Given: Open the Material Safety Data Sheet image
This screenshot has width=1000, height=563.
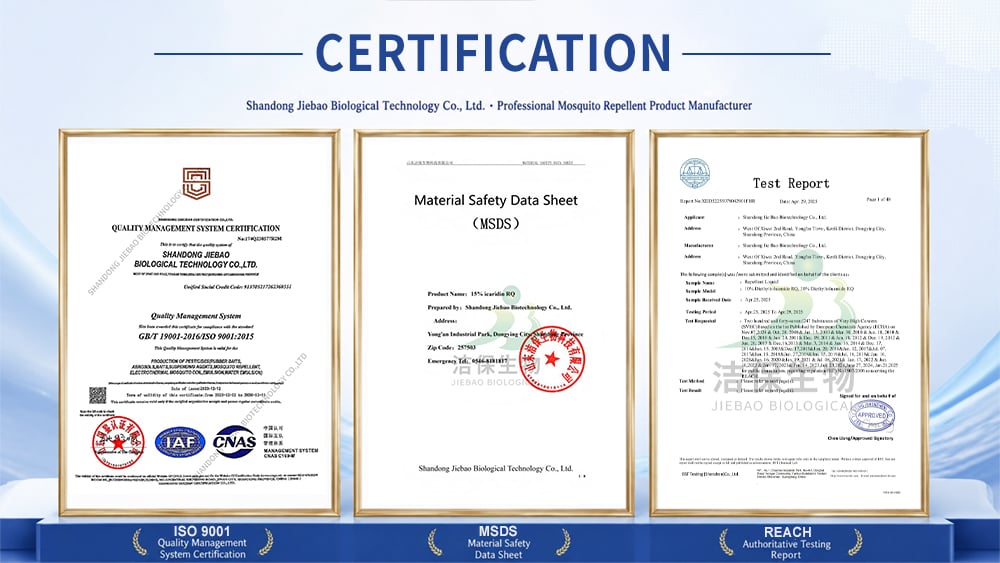Looking at the screenshot, I should [494, 323].
